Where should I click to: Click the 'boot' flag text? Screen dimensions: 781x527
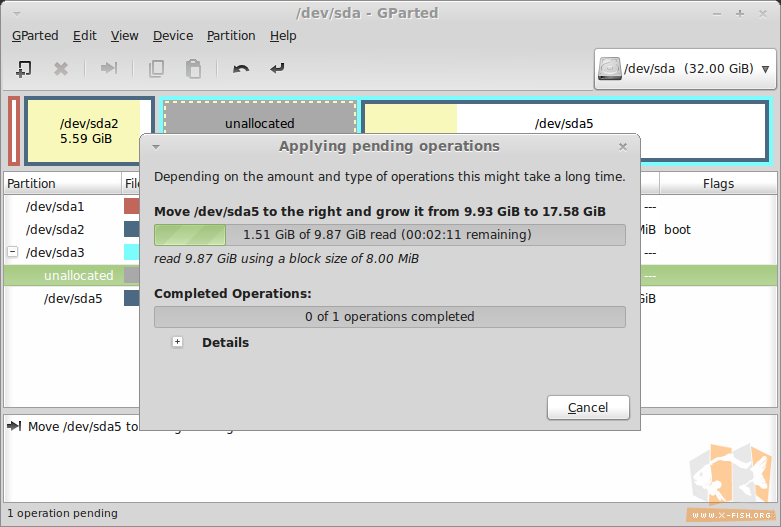(x=677, y=230)
